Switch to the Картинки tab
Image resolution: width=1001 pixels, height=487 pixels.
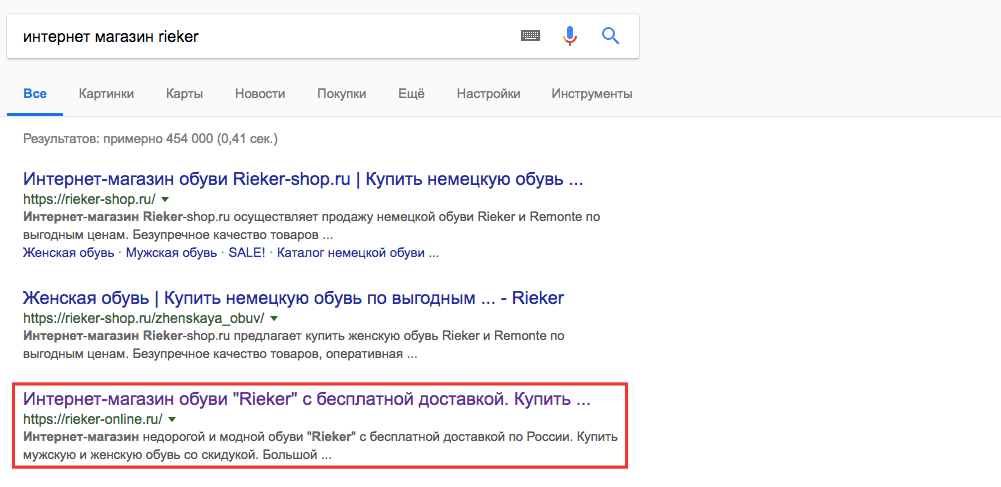tap(106, 94)
